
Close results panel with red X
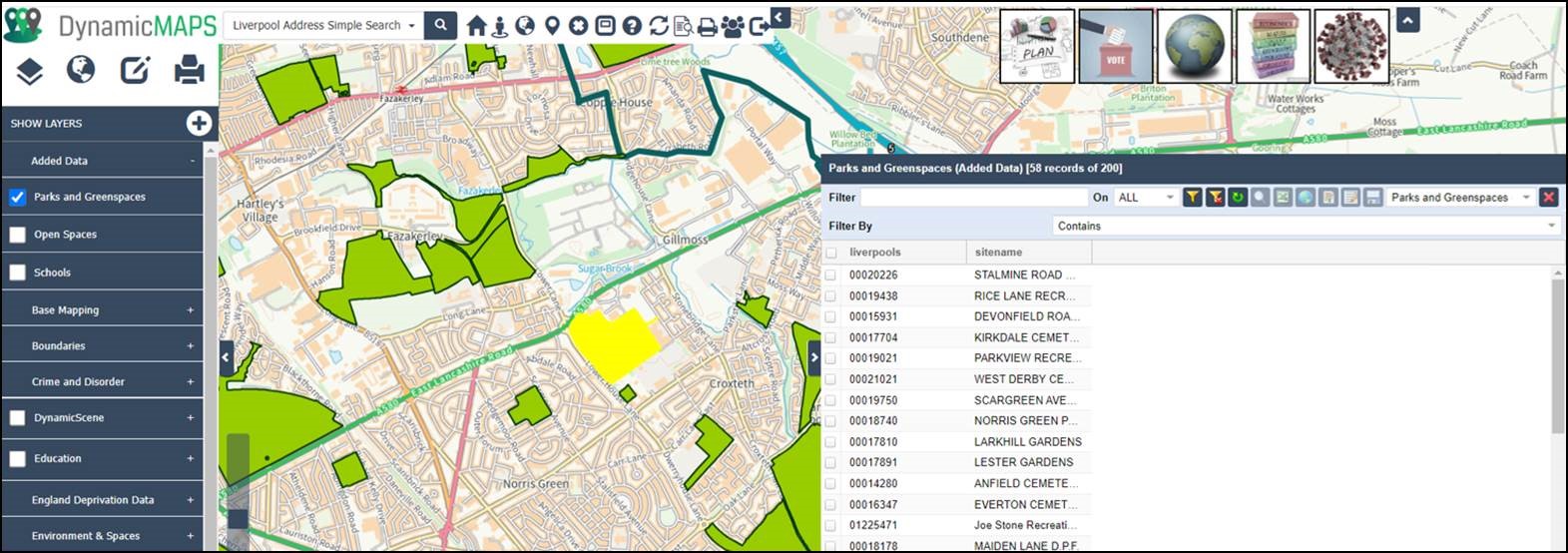tap(1549, 198)
